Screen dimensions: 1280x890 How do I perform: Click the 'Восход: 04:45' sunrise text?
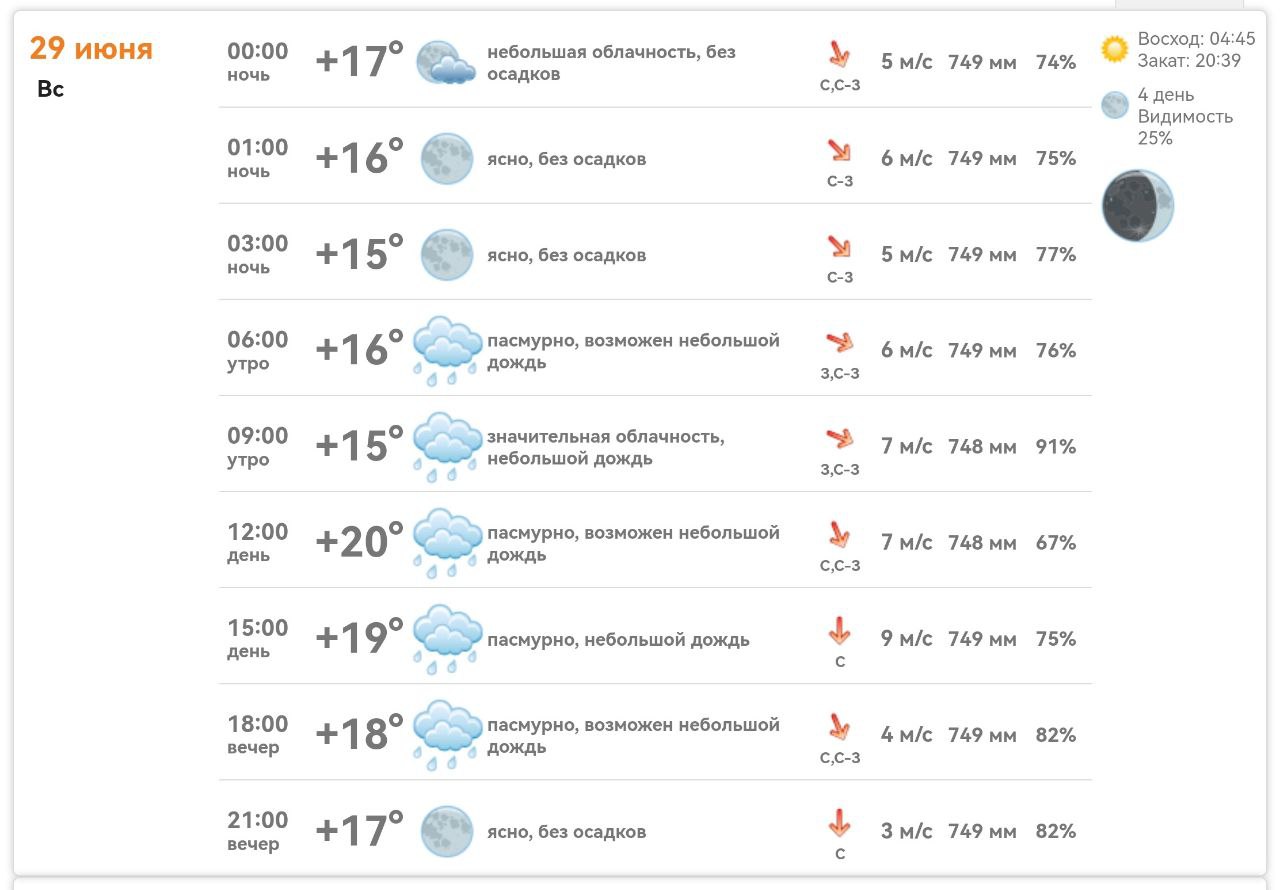[x=1196, y=40]
